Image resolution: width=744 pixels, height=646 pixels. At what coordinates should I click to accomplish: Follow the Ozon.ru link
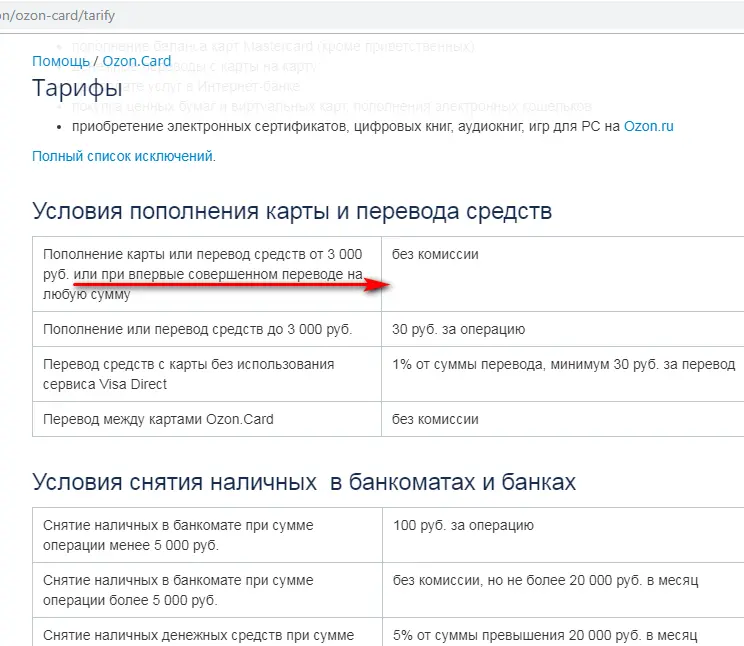tap(648, 126)
